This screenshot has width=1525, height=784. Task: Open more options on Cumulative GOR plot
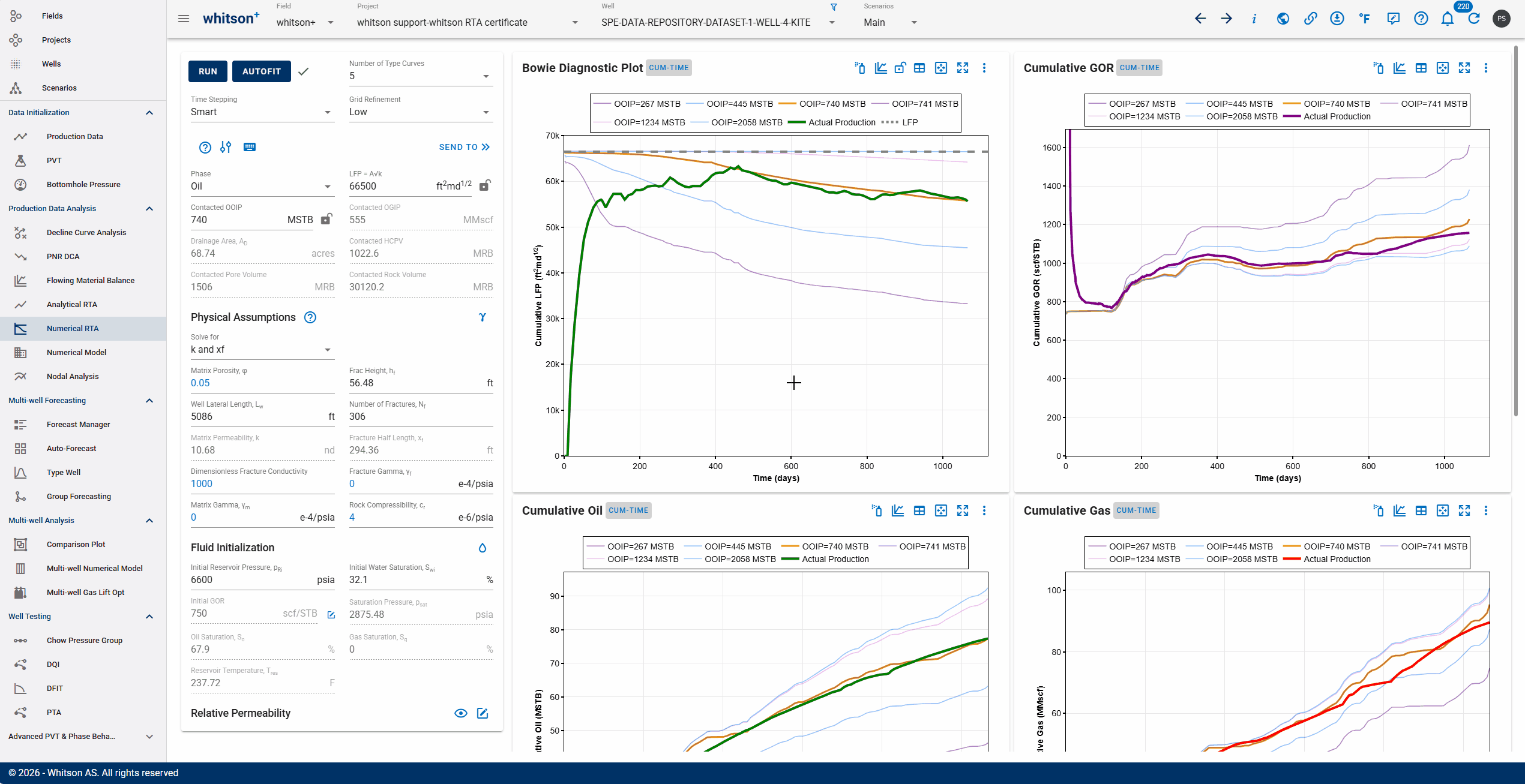pos(1486,68)
